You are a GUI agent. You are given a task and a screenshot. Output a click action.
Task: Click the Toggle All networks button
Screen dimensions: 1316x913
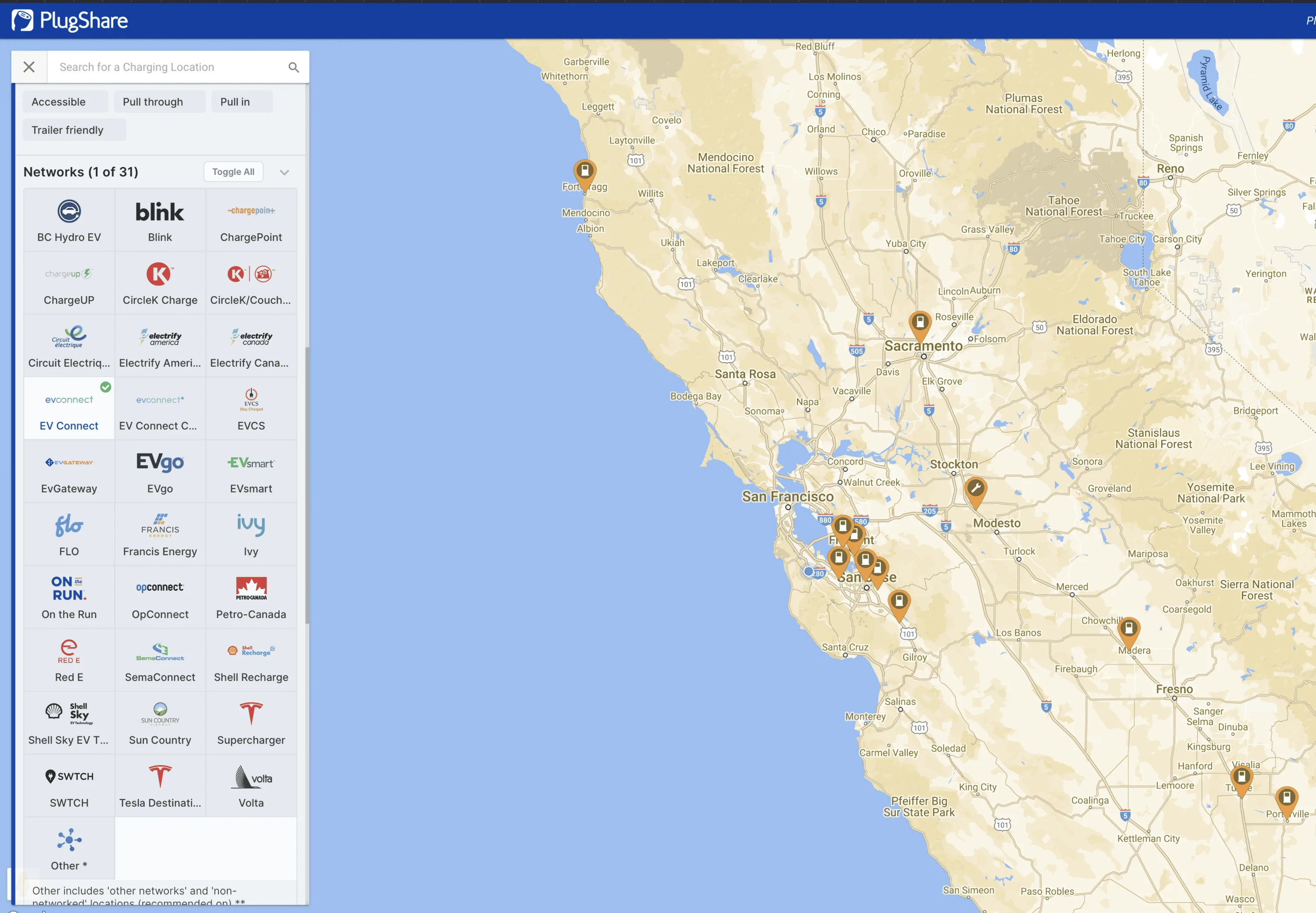pyautogui.click(x=233, y=171)
